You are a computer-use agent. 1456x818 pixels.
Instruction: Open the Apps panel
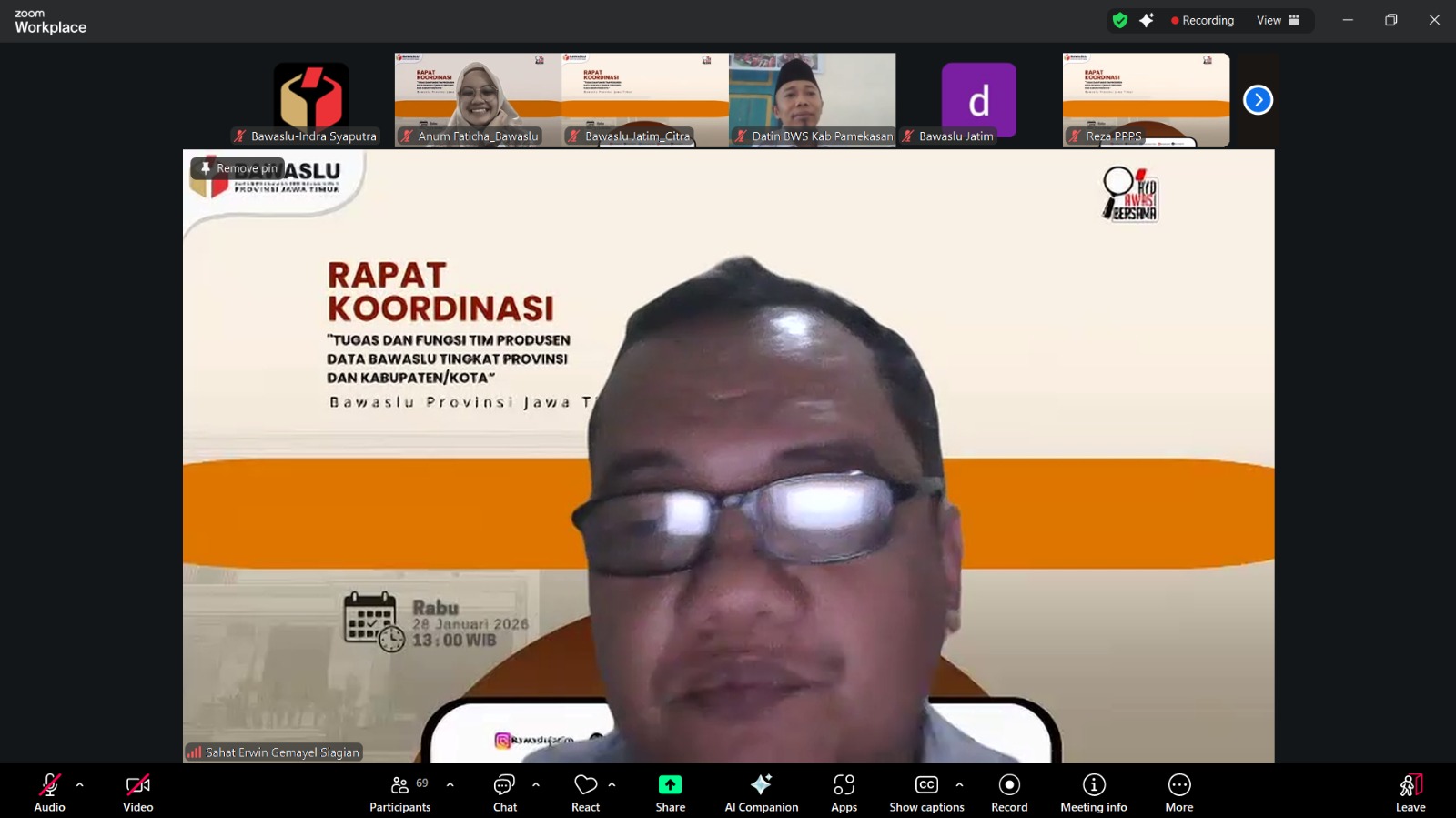coord(844,792)
